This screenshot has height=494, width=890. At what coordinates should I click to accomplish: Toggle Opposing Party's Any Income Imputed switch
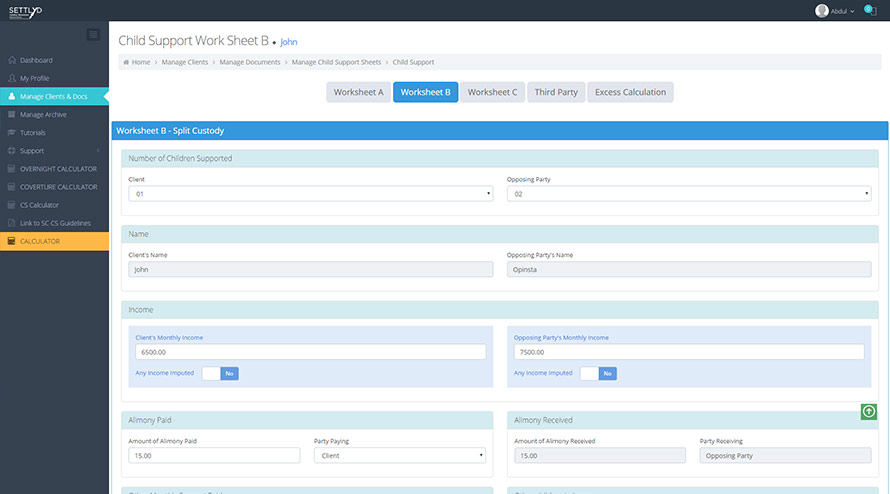[x=598, y=373]
